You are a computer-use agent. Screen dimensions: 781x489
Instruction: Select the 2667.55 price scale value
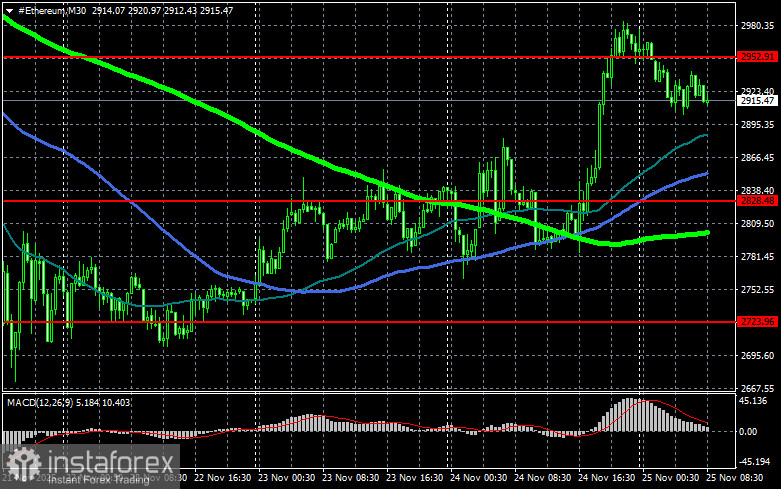point(757,388)
